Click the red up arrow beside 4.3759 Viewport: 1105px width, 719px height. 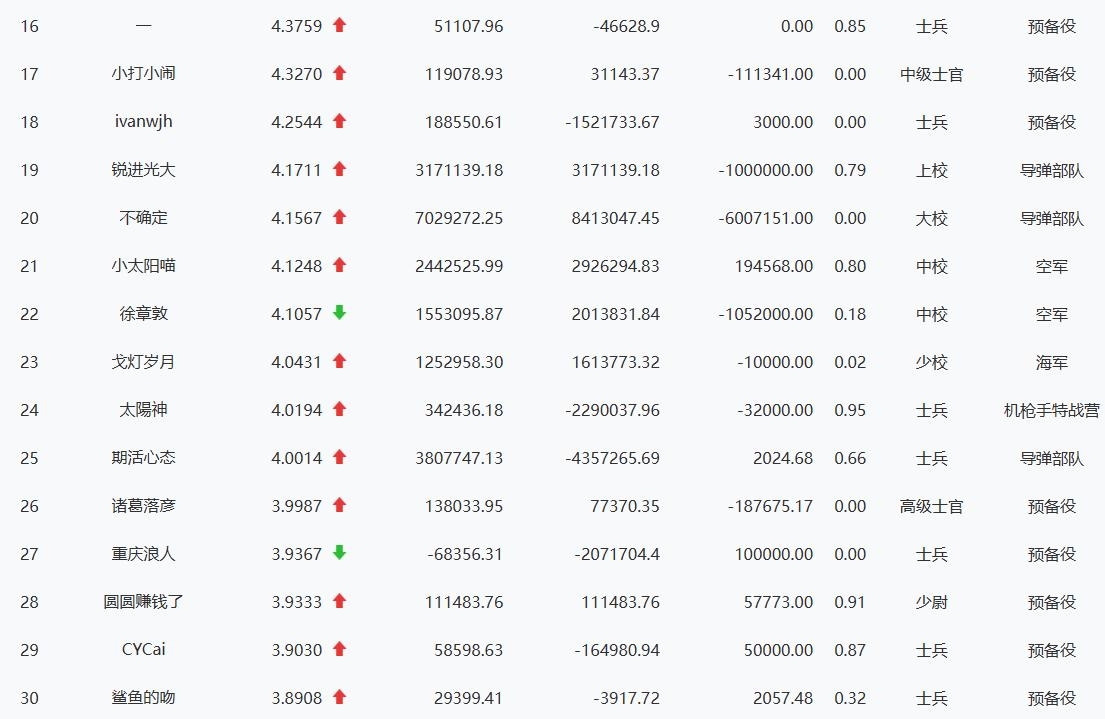[339, 26]
